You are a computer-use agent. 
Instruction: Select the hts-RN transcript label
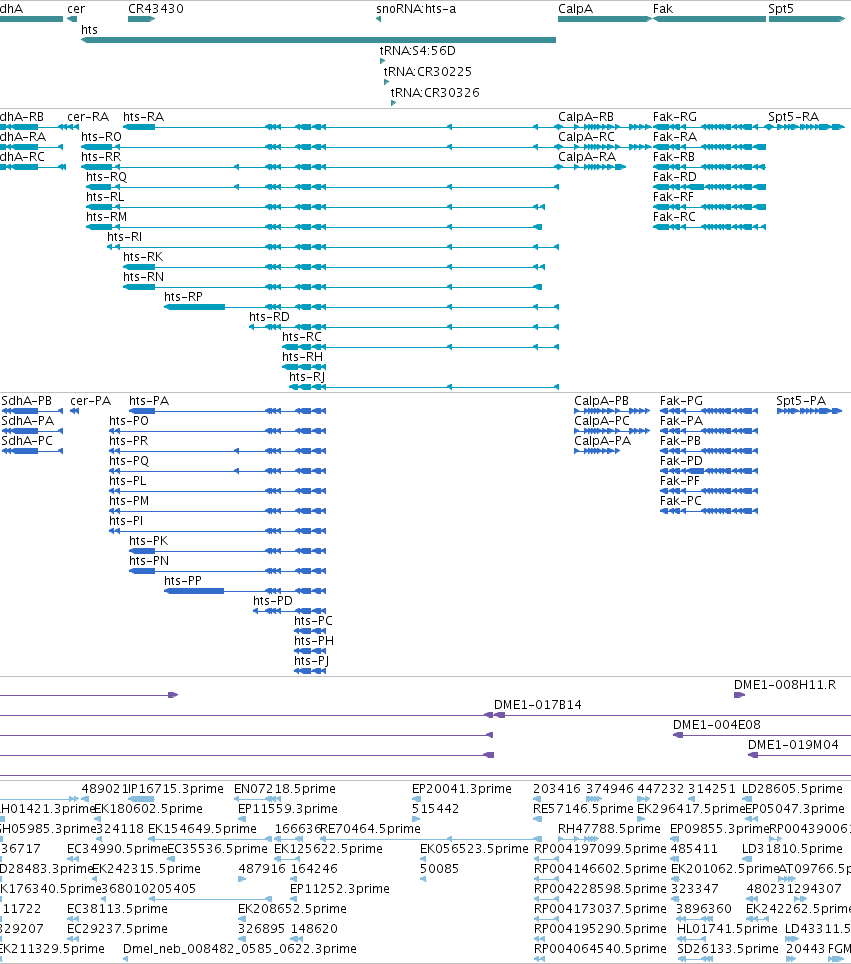click(143, 277)
